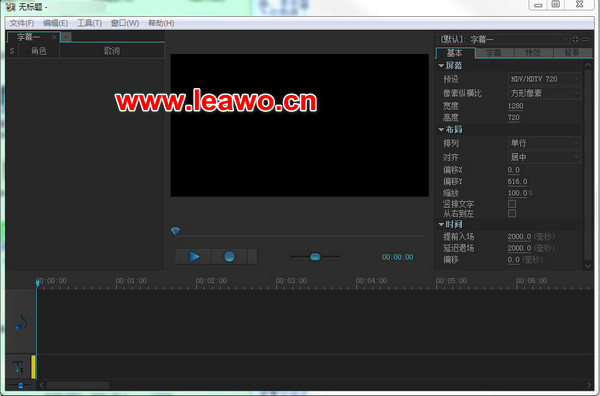Click the 角色 column header
The image size is (600, 396).
click(39, 51)
